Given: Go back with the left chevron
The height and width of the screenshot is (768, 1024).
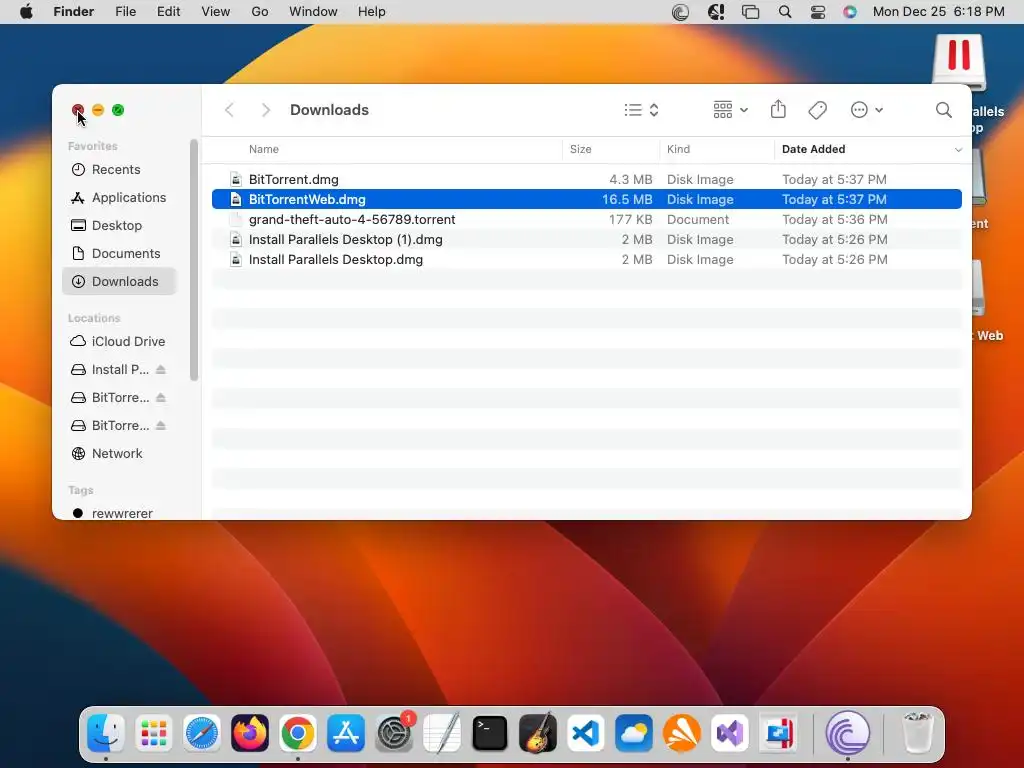Looking at the screenshot, I should point(229,110).
